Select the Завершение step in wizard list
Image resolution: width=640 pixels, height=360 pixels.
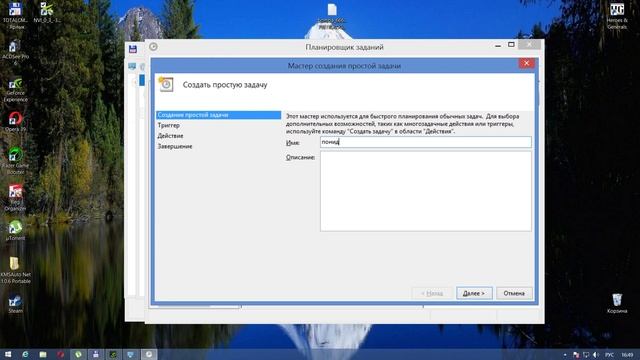(x=175, y=146)
